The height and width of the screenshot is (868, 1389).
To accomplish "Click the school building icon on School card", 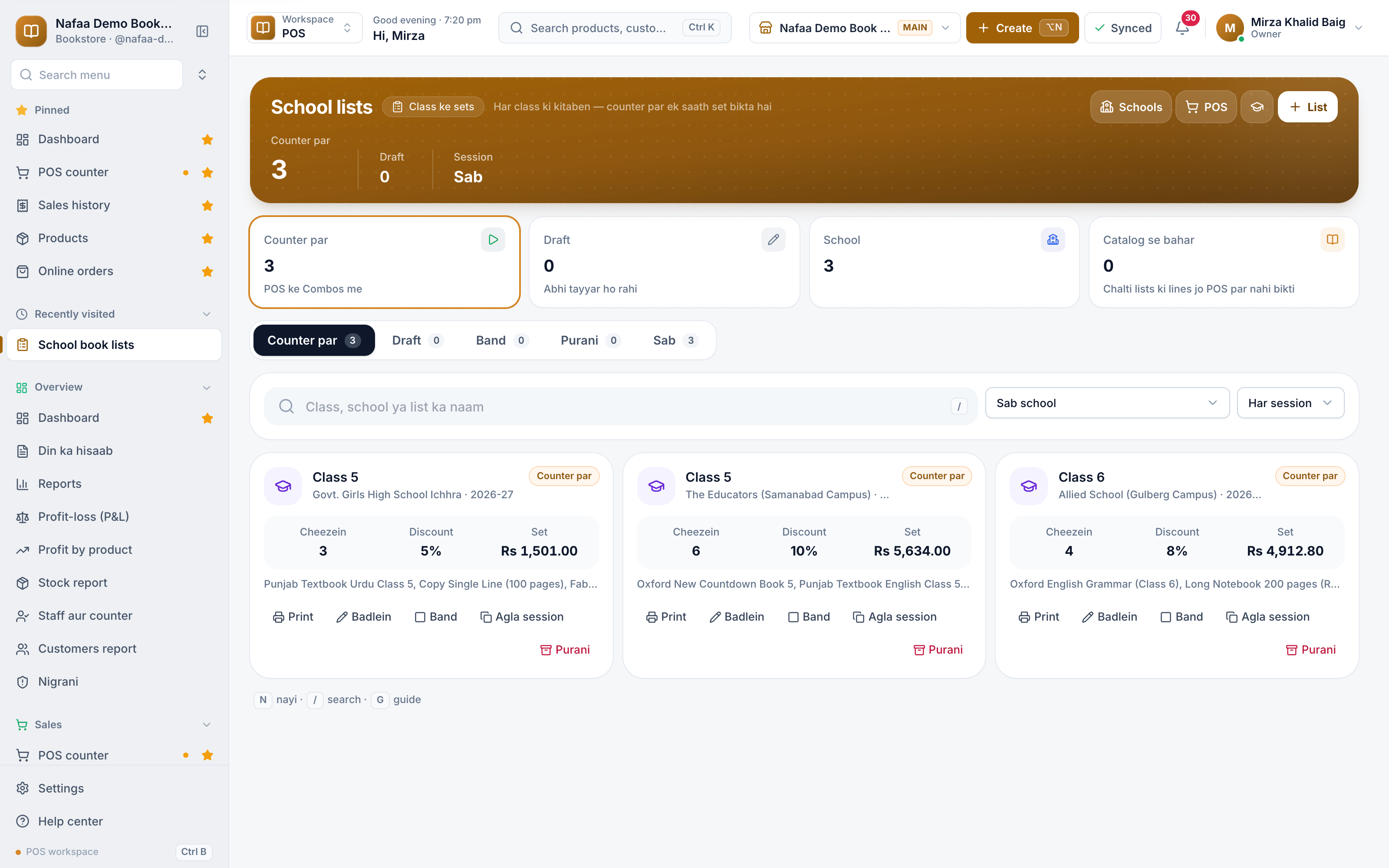I will coord(1053,240).
